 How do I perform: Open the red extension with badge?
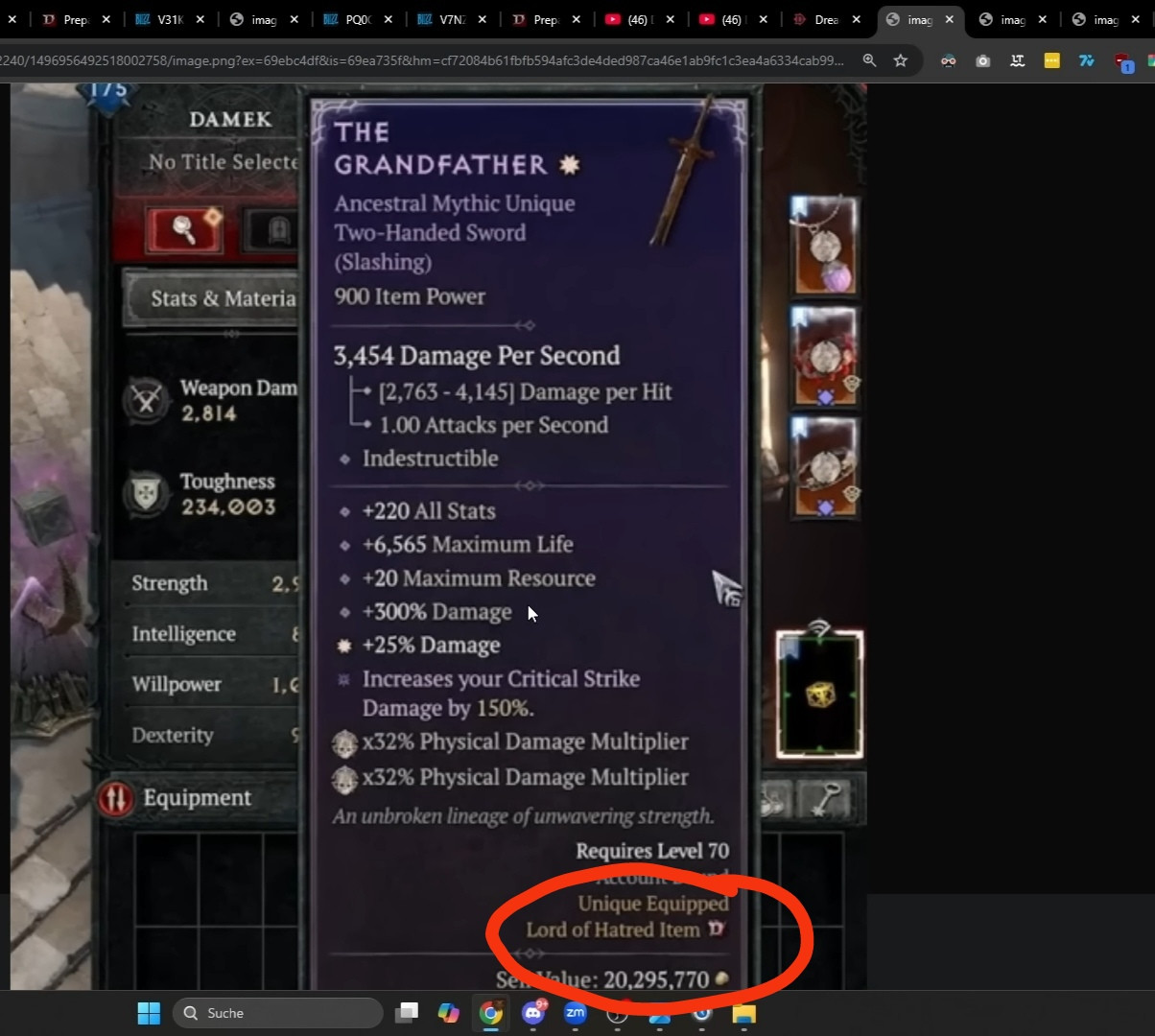pos(1122,61)
